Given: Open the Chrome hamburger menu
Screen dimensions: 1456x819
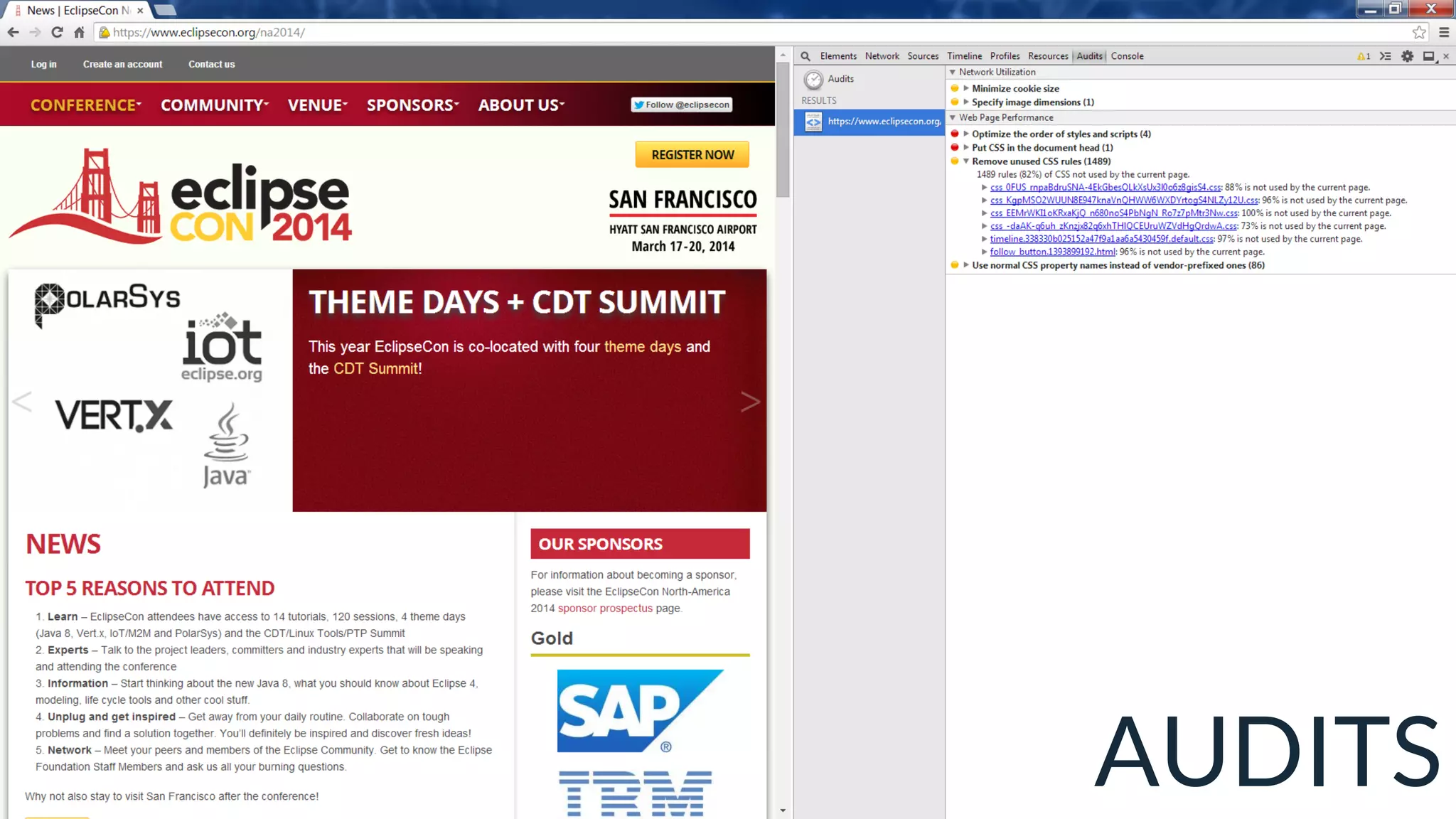Looking at the screenshot, I should [x=1444, y=32].
